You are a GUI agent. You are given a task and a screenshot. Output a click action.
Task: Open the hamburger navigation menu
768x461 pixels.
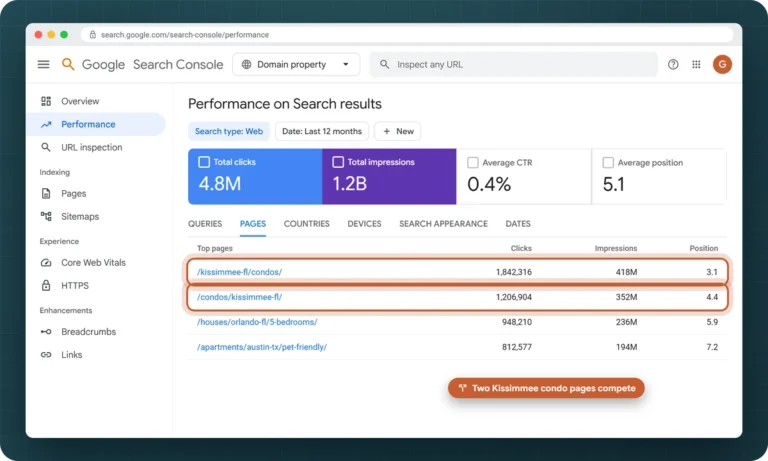point(44,64)
